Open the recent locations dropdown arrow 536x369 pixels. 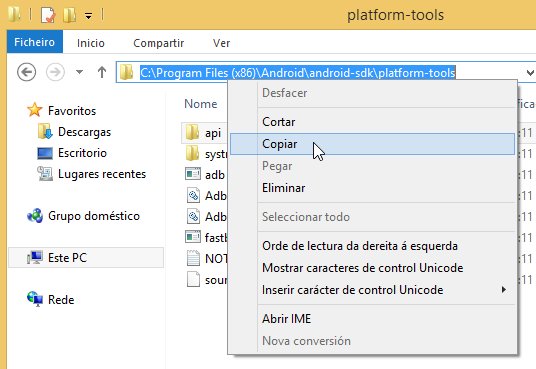[79, 72]
